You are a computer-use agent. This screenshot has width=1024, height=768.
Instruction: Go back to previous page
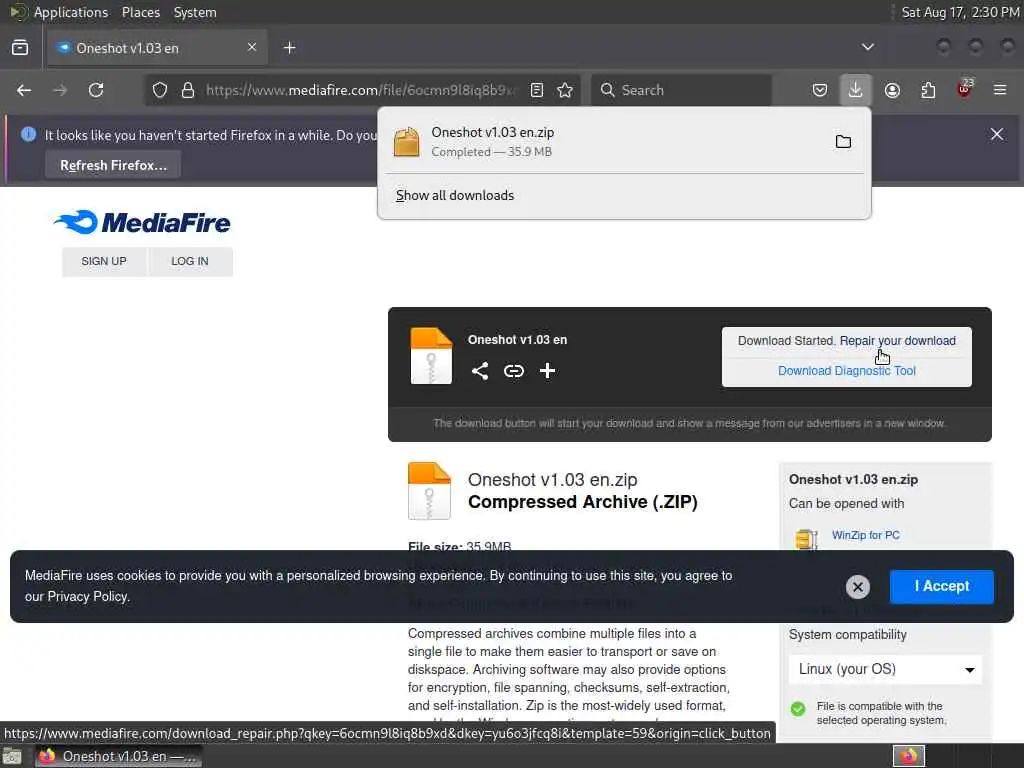coord(24,90)
